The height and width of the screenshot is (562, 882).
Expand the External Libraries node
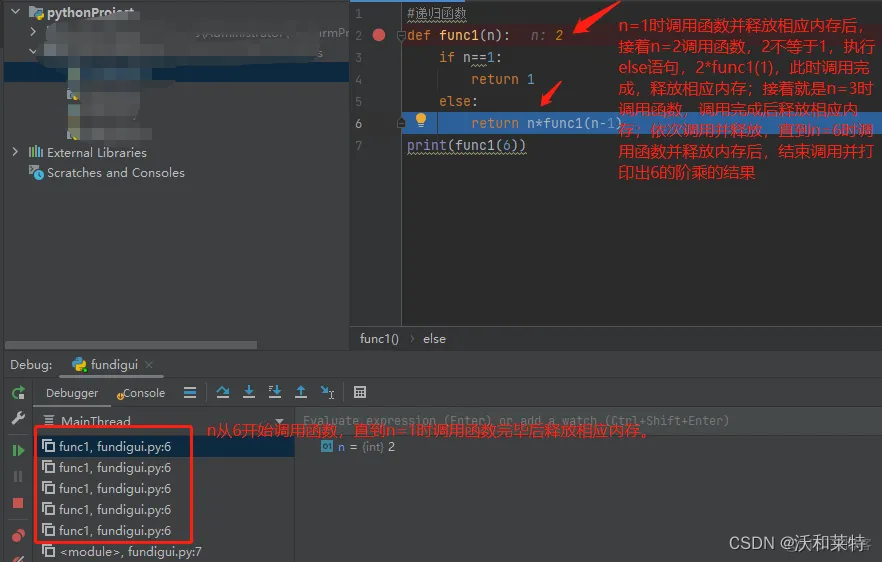pos(15,152)
